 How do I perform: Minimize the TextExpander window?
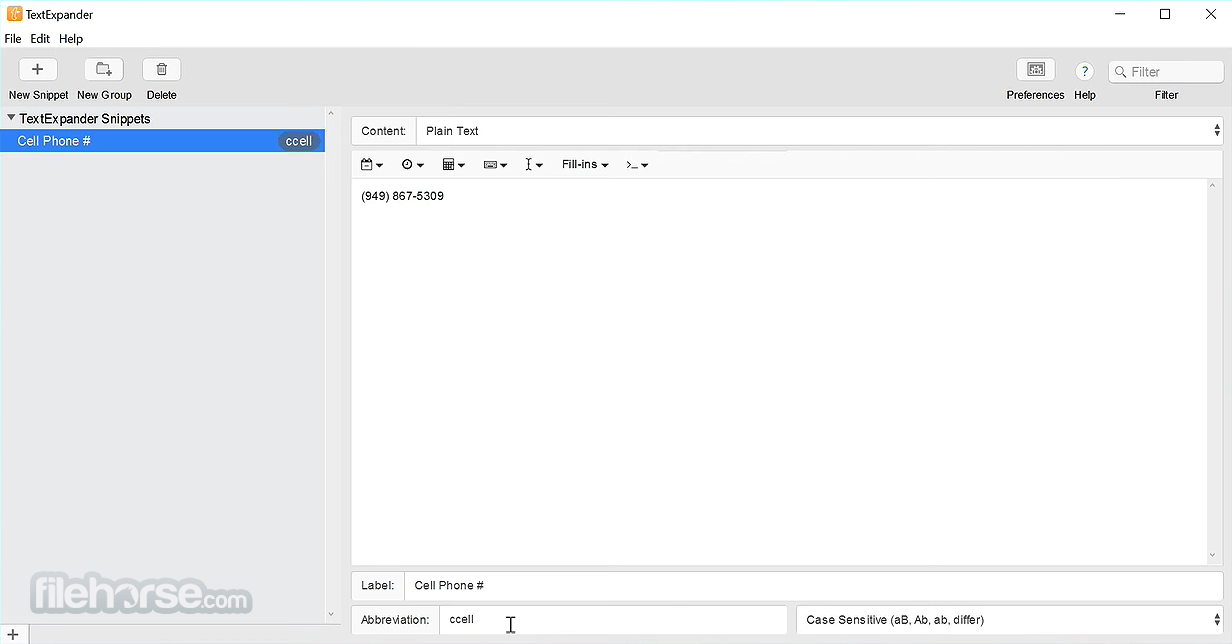point(1119,14)
